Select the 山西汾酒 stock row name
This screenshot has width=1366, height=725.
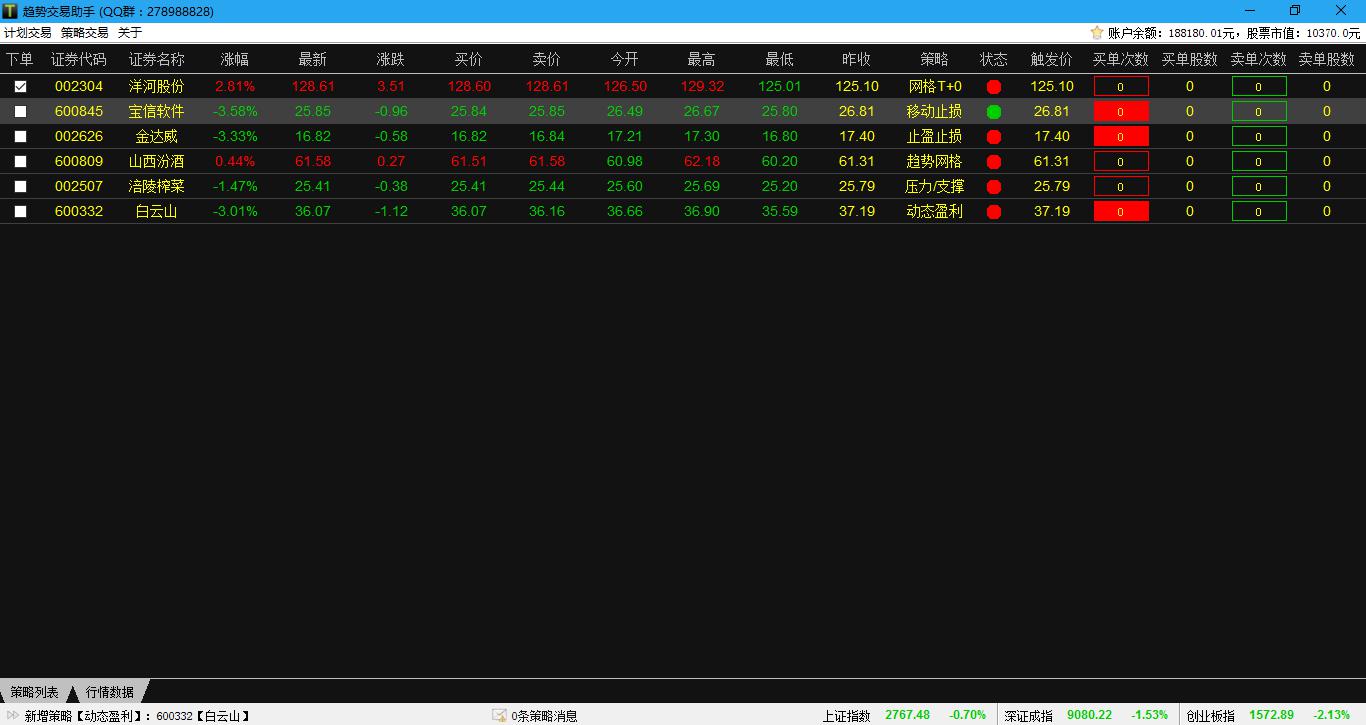coord(157,162)
